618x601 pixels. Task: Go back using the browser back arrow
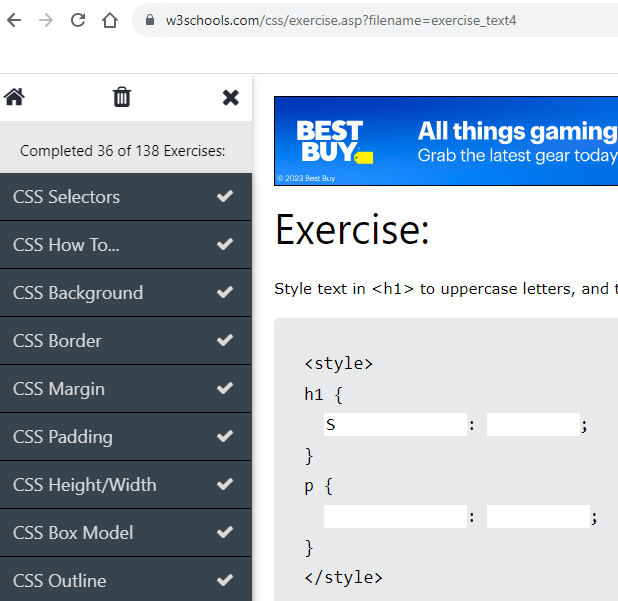[14, 20]
